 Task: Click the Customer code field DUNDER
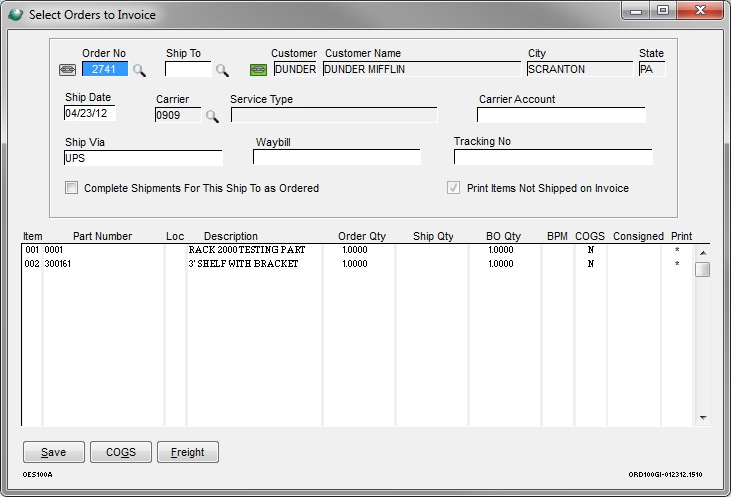295,69
